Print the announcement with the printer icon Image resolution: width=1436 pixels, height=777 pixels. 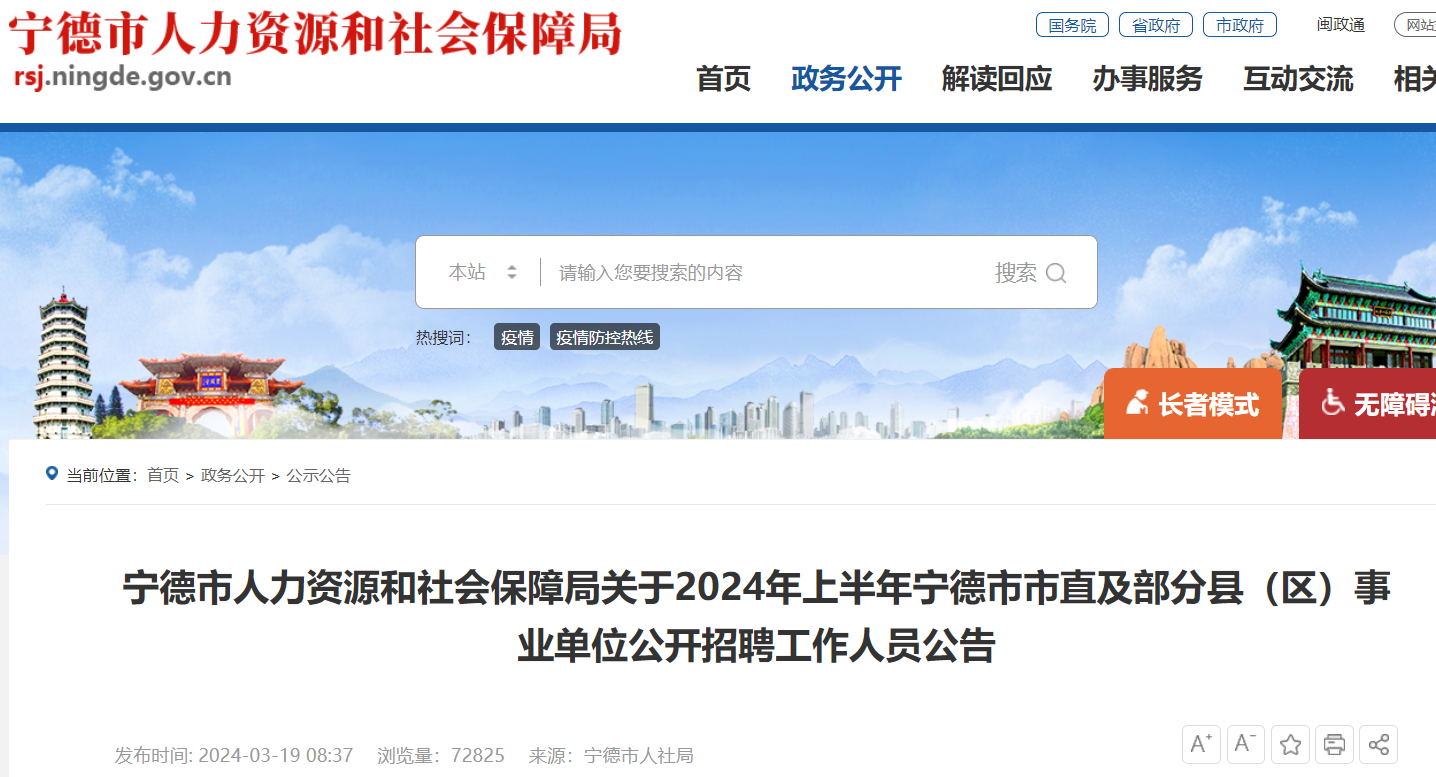pos(1334,744)
